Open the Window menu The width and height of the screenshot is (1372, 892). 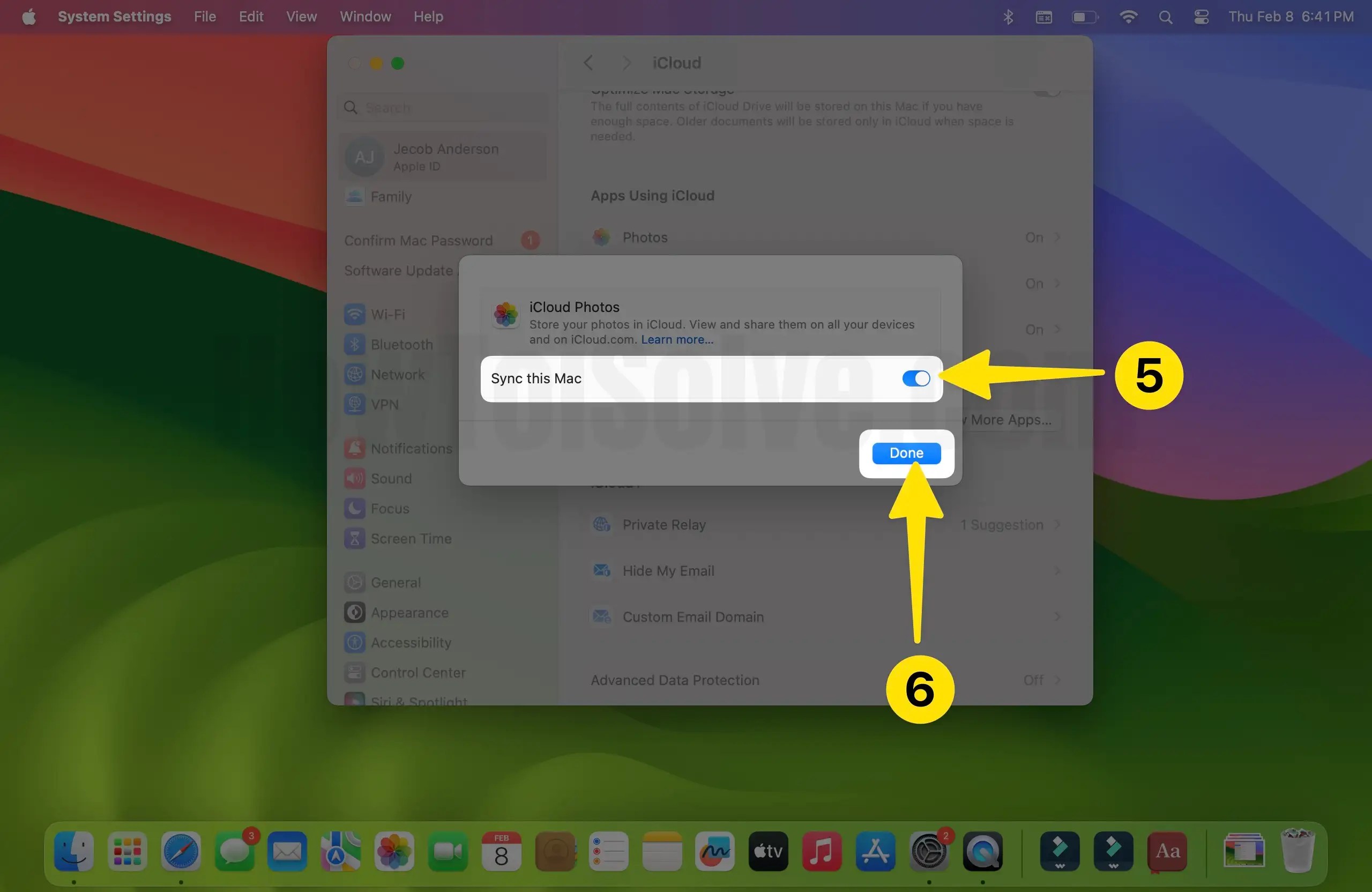tap(364, 16)
